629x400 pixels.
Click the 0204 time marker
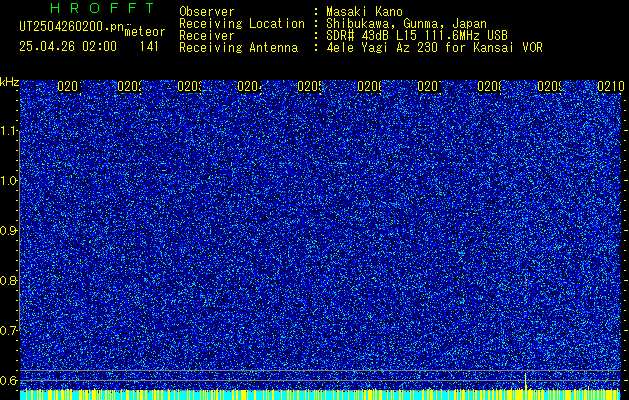[249, 86]
